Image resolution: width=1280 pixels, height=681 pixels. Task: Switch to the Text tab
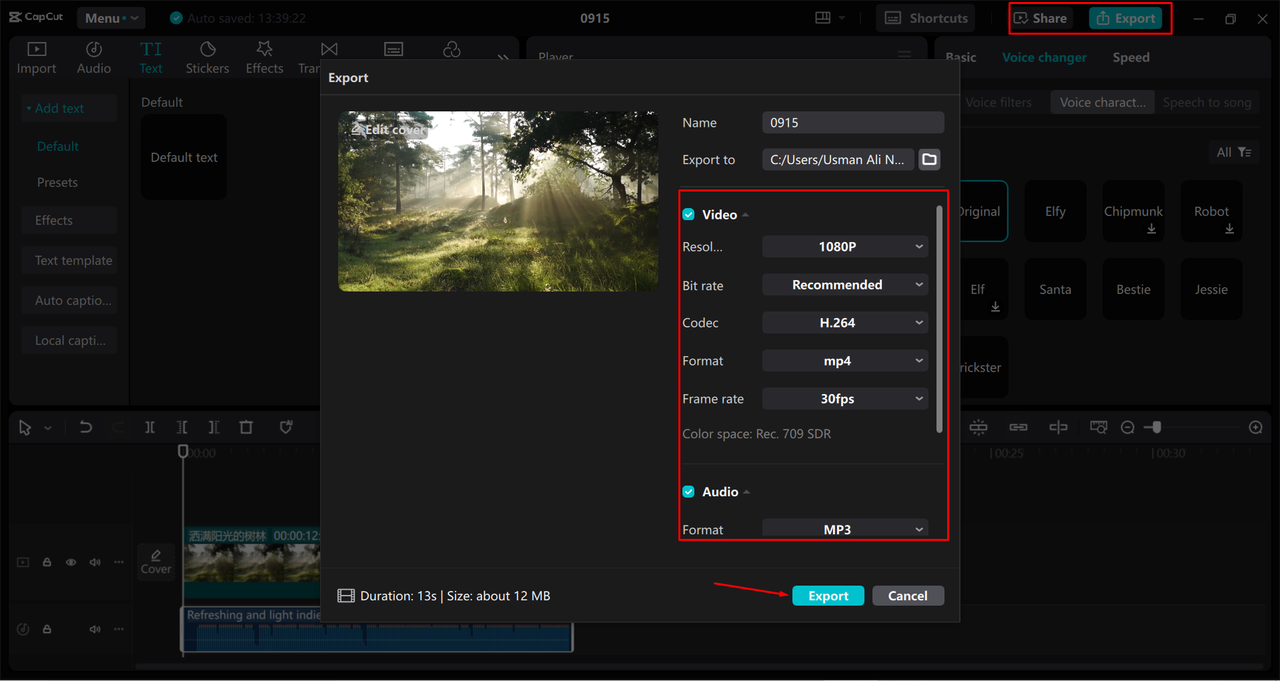[x=151, y=58]
